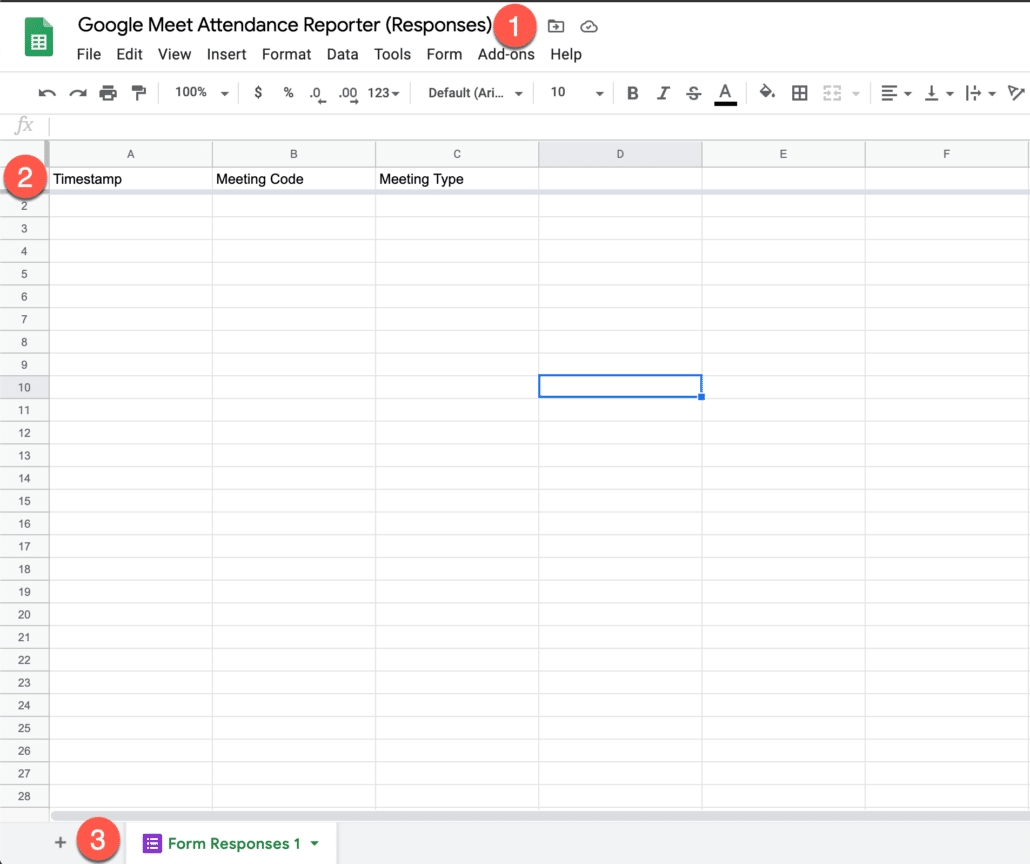1030x864 pixels.
Task: Increase decimal places icon
Action: [348, 94]
